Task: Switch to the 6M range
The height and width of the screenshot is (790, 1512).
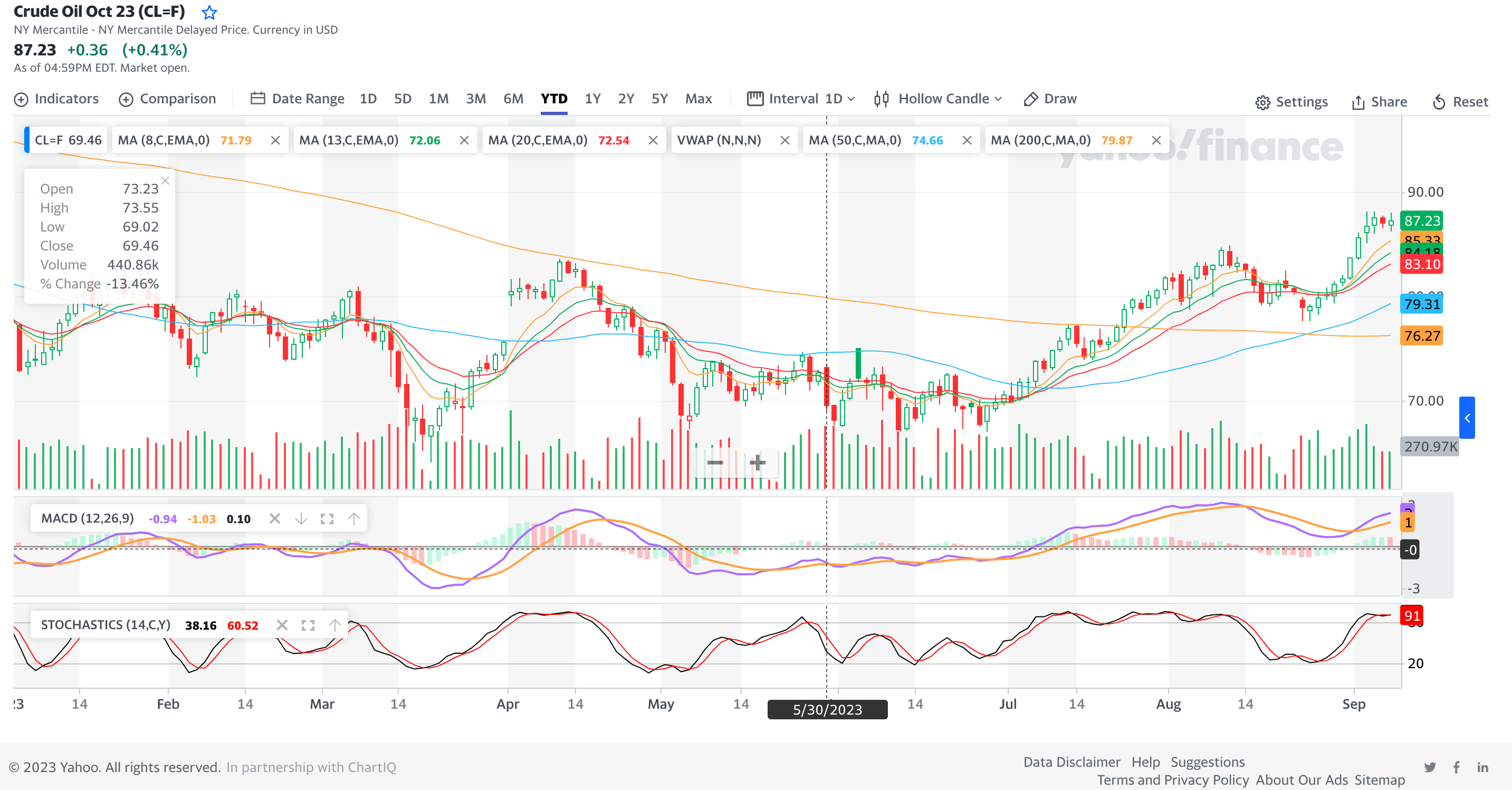Action: point(513,99)
